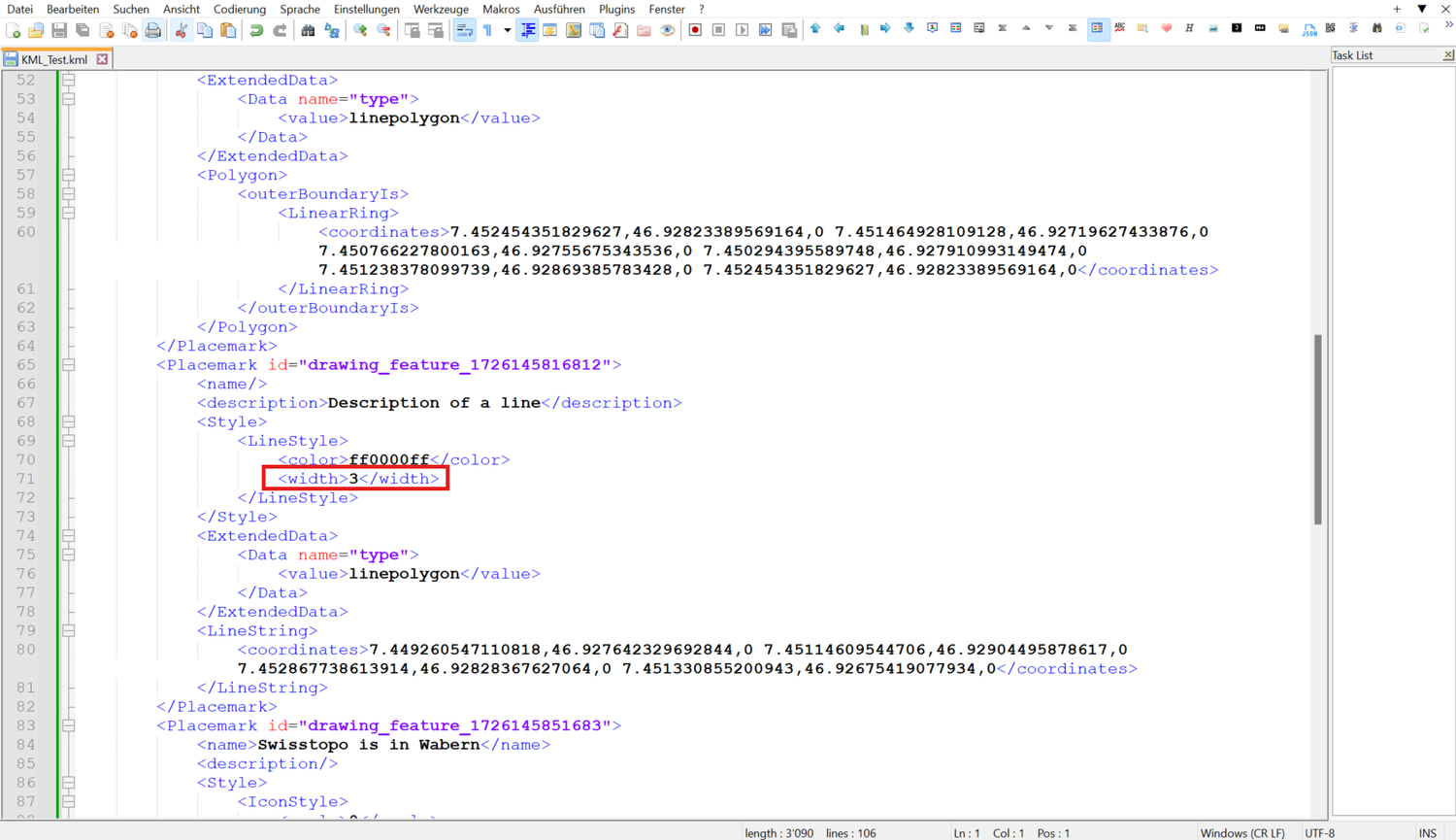Image resolution: width=1456 pixels, height=840 pixels.
Task: Toggle show all characters pilcrow icon
Action: [488, 30]
